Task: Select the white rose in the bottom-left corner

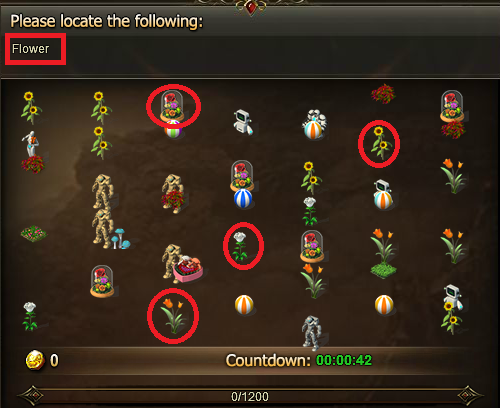Action: [30, 316]
